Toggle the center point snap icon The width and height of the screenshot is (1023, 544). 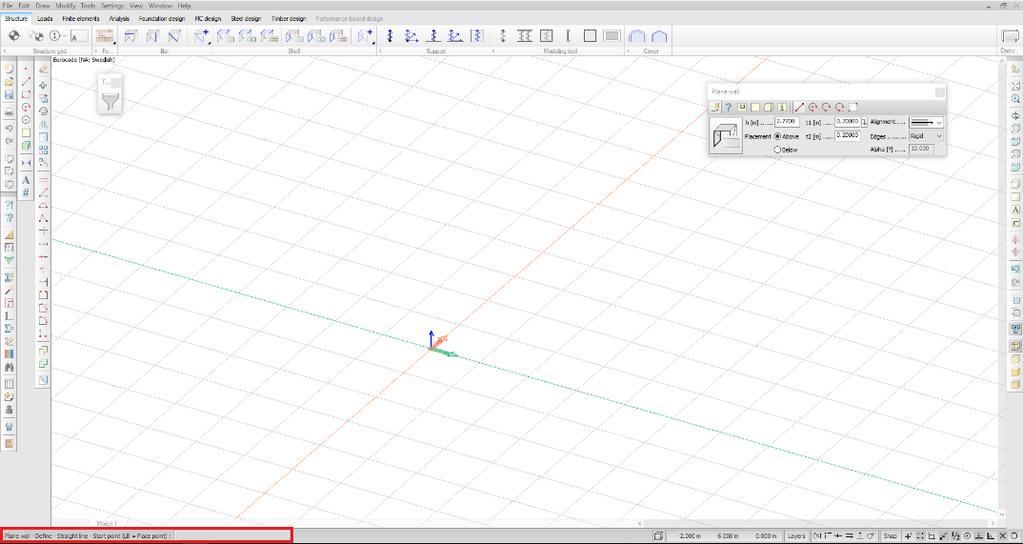pos(967,536)
